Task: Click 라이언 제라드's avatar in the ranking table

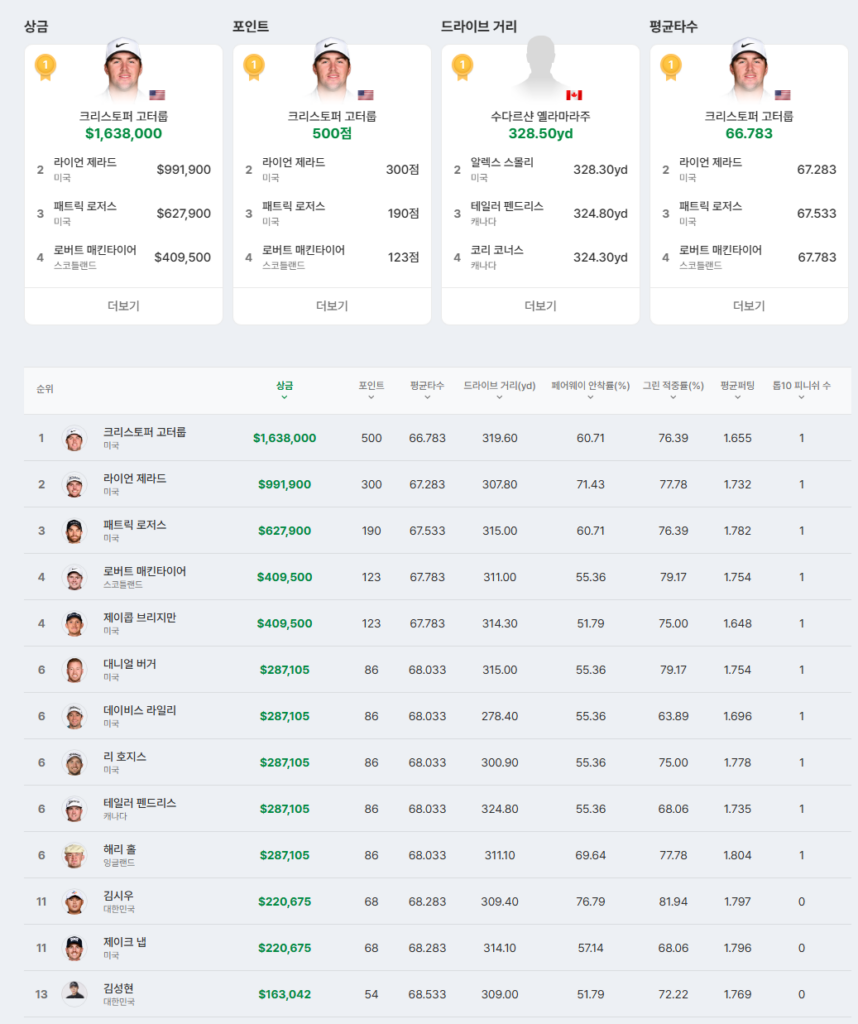Action: [x=75, y=485]
